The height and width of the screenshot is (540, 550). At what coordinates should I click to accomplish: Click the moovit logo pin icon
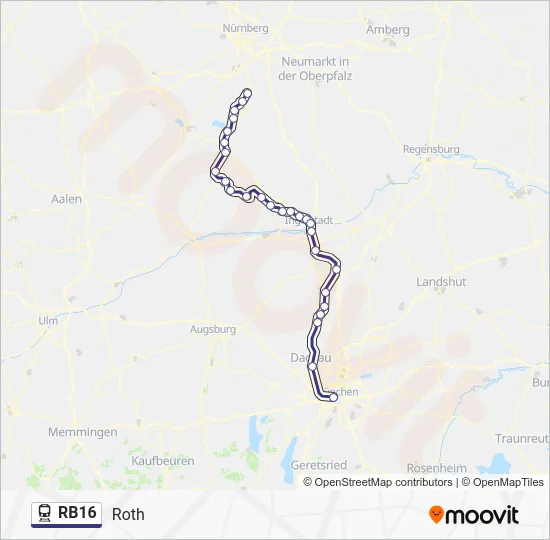[x=436, y=514]
